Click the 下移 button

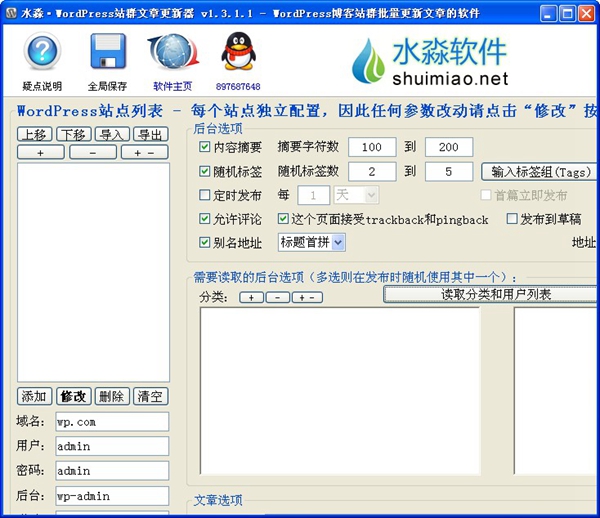(x=73, y=134)
